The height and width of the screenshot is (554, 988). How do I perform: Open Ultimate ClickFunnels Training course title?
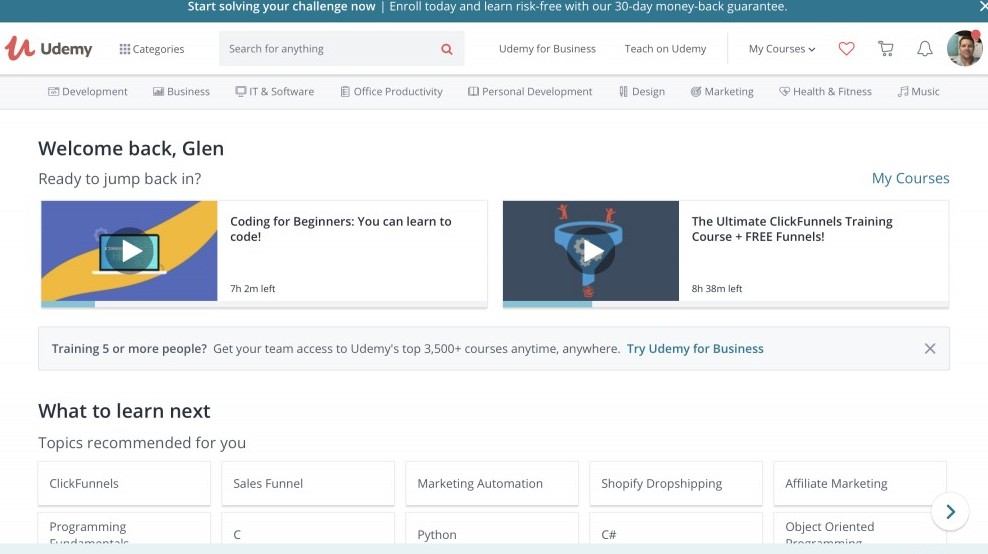(792, 229)
